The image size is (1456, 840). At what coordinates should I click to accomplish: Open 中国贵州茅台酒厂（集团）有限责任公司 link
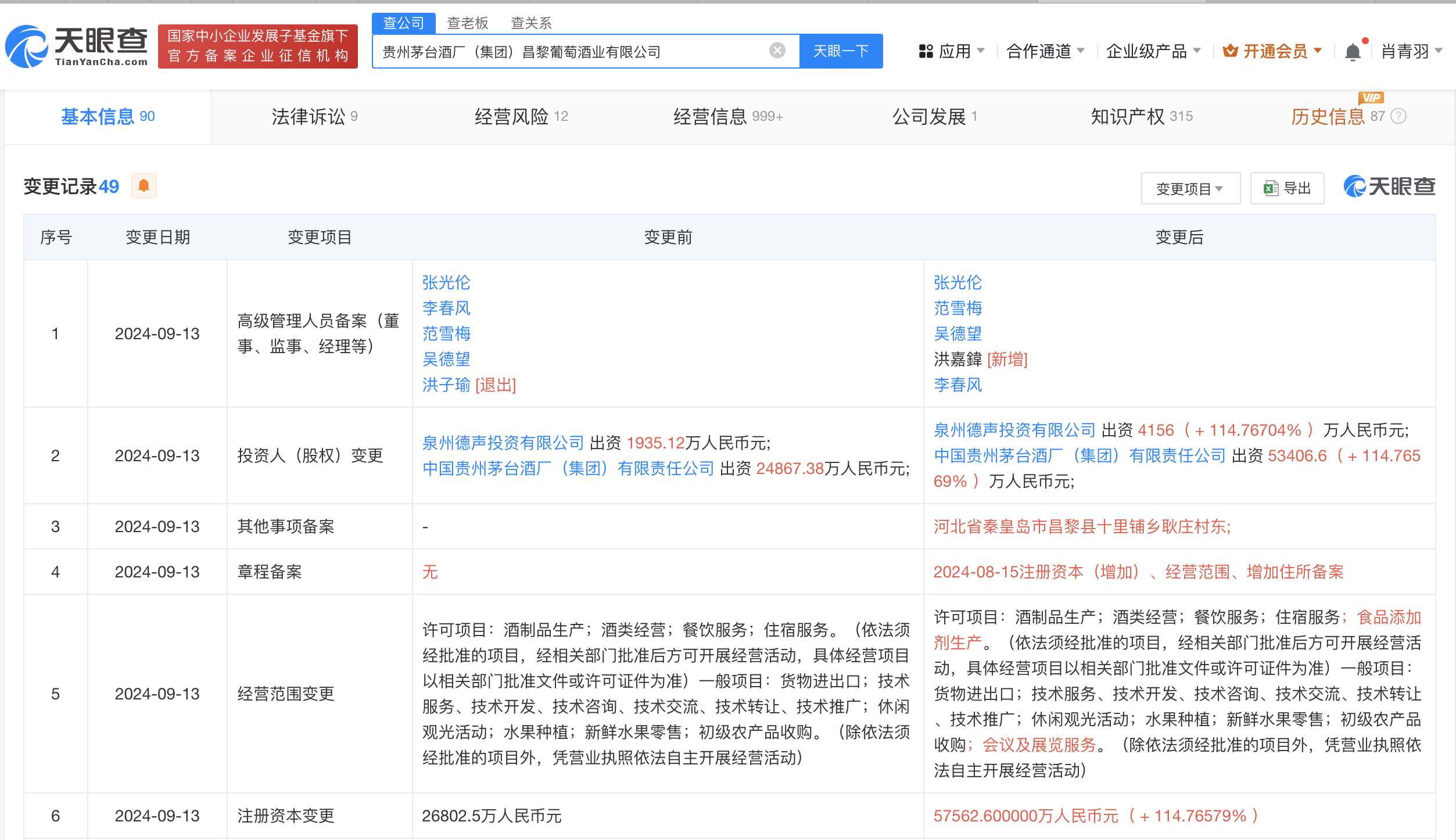point(567,468)
